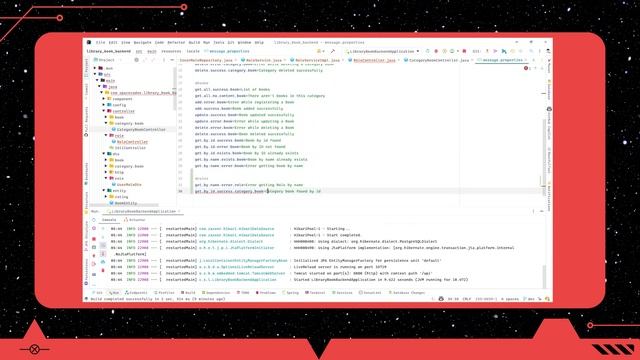
Task: Open the Help menu
Action: pos(259,42)
